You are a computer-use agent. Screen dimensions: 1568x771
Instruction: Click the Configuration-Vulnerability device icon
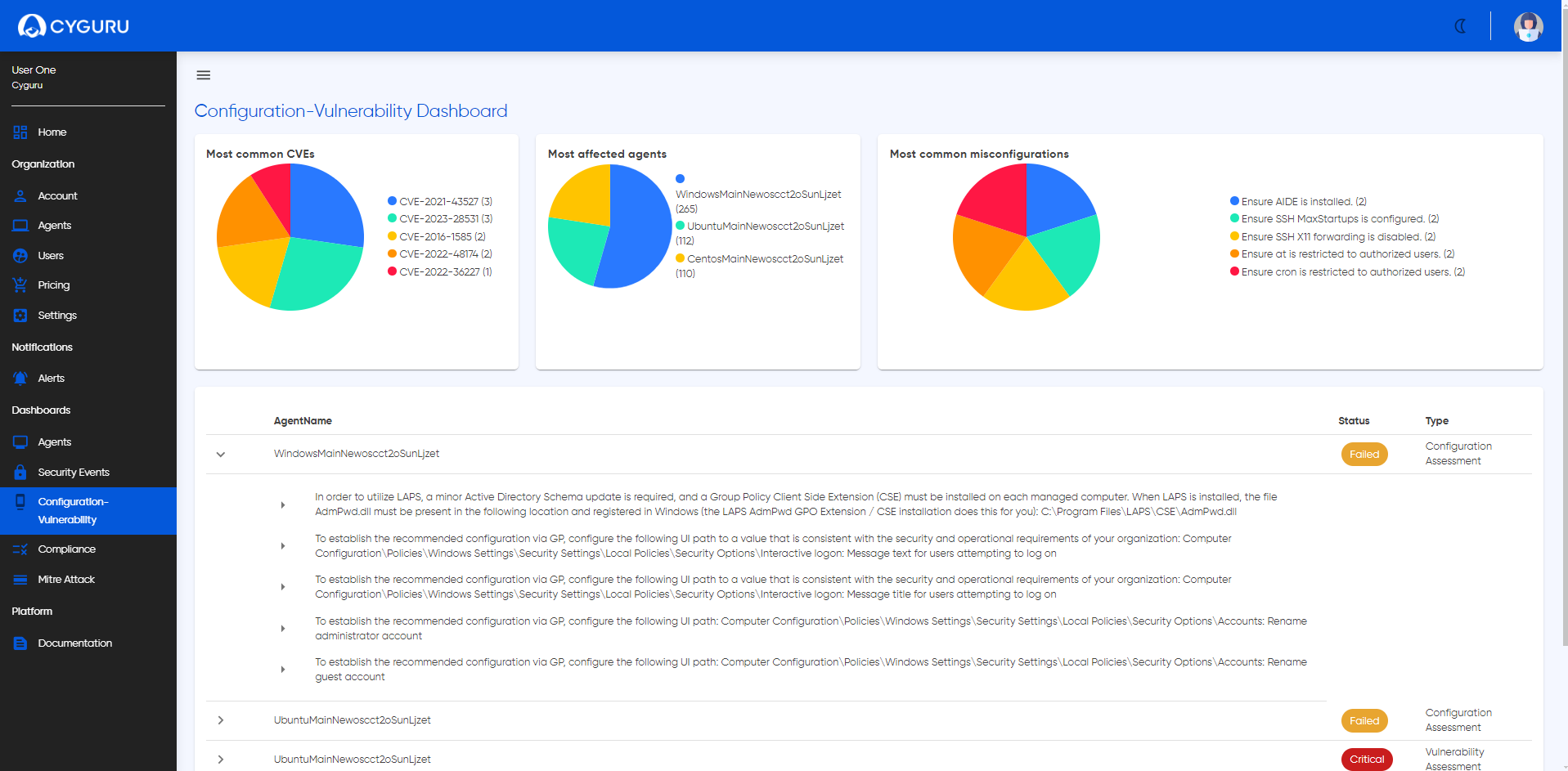pyautogui.click(x=20, y=502)
